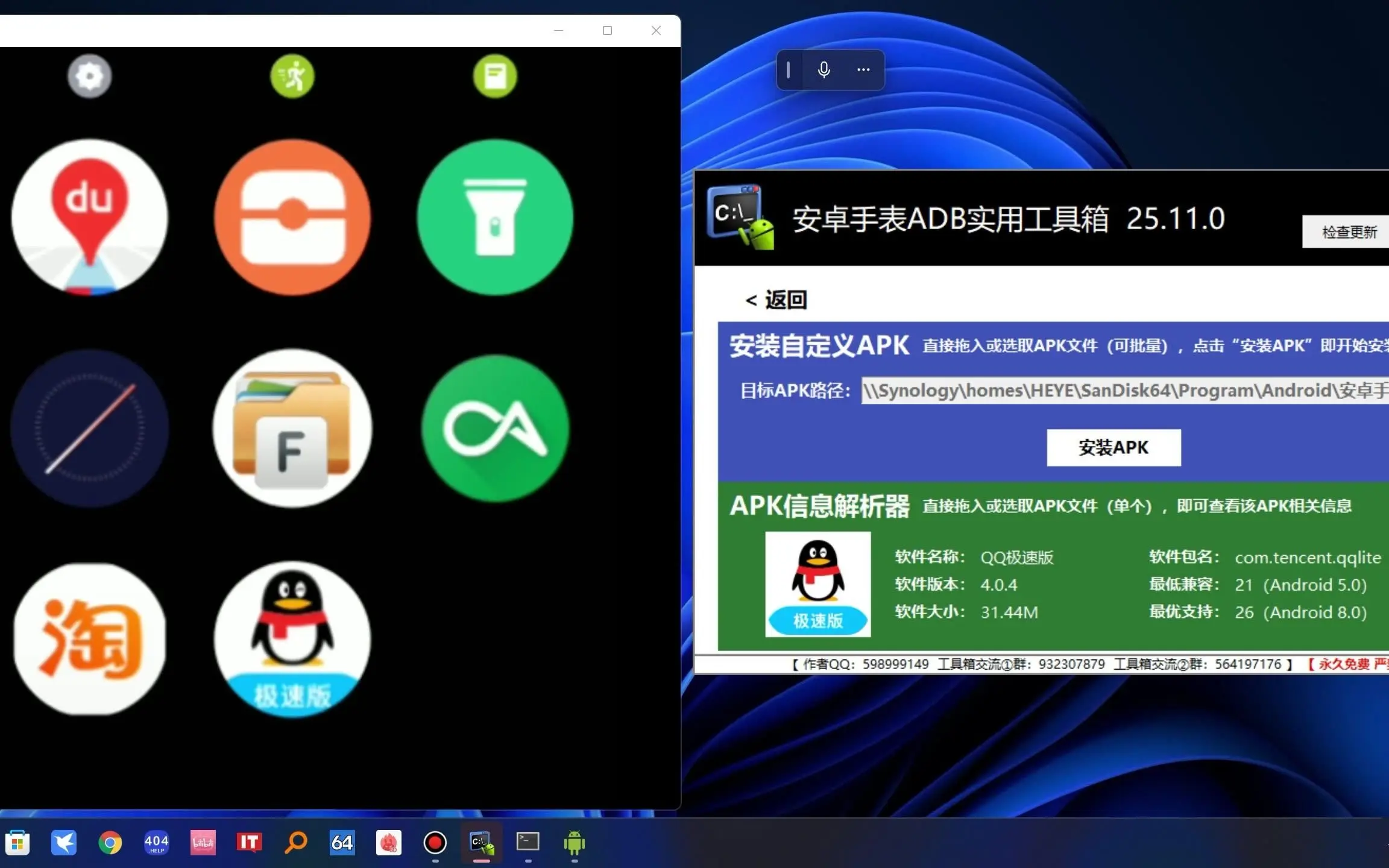The height and width of the screenshot is (868, 1389).
Task: Click the Android robot taskbar icon
Action: (x=574, y=842)
